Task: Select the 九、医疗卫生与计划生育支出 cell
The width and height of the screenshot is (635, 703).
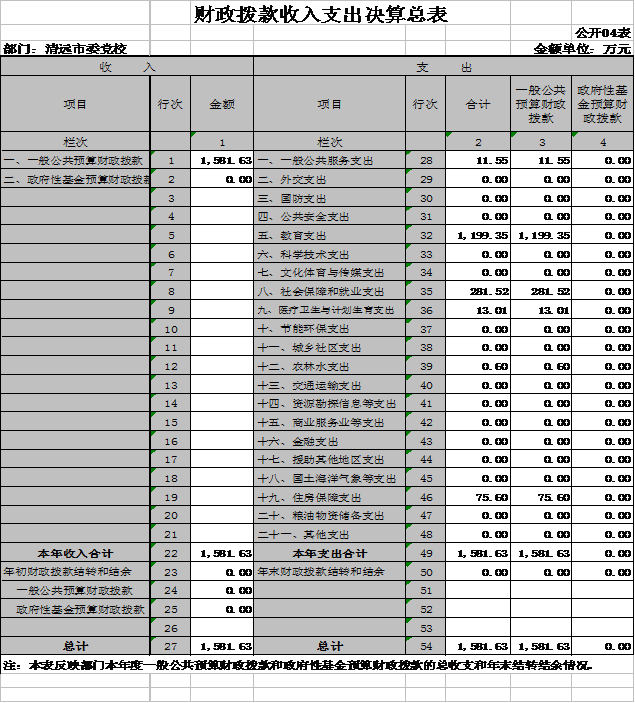Action: [330, 310]
